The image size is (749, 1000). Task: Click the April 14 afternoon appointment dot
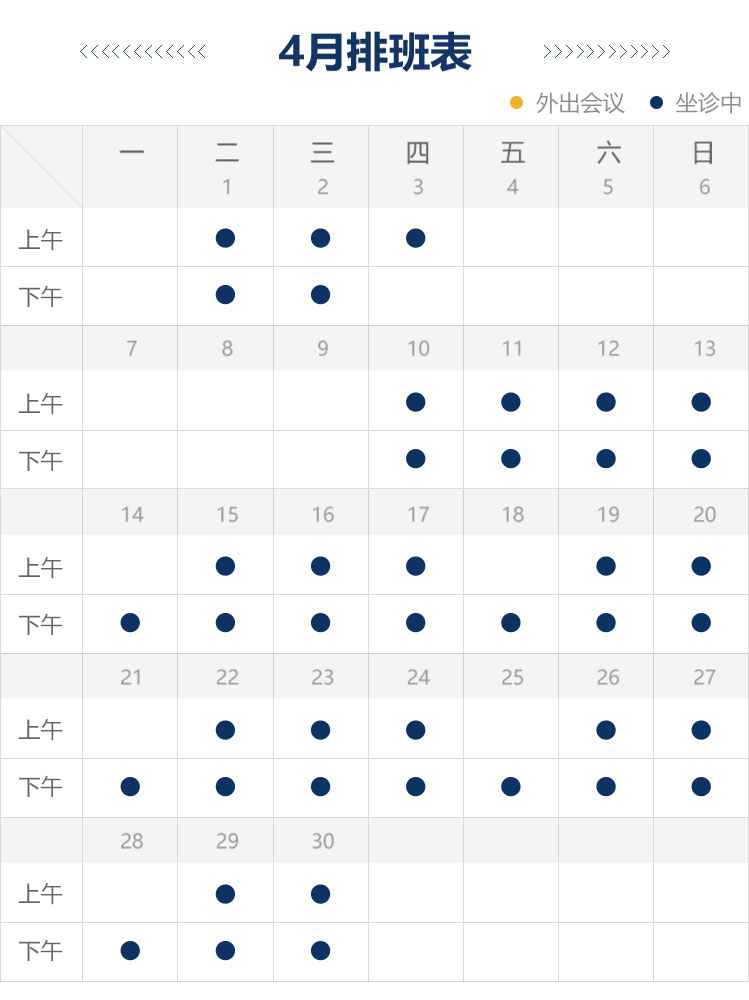[130, 623]
